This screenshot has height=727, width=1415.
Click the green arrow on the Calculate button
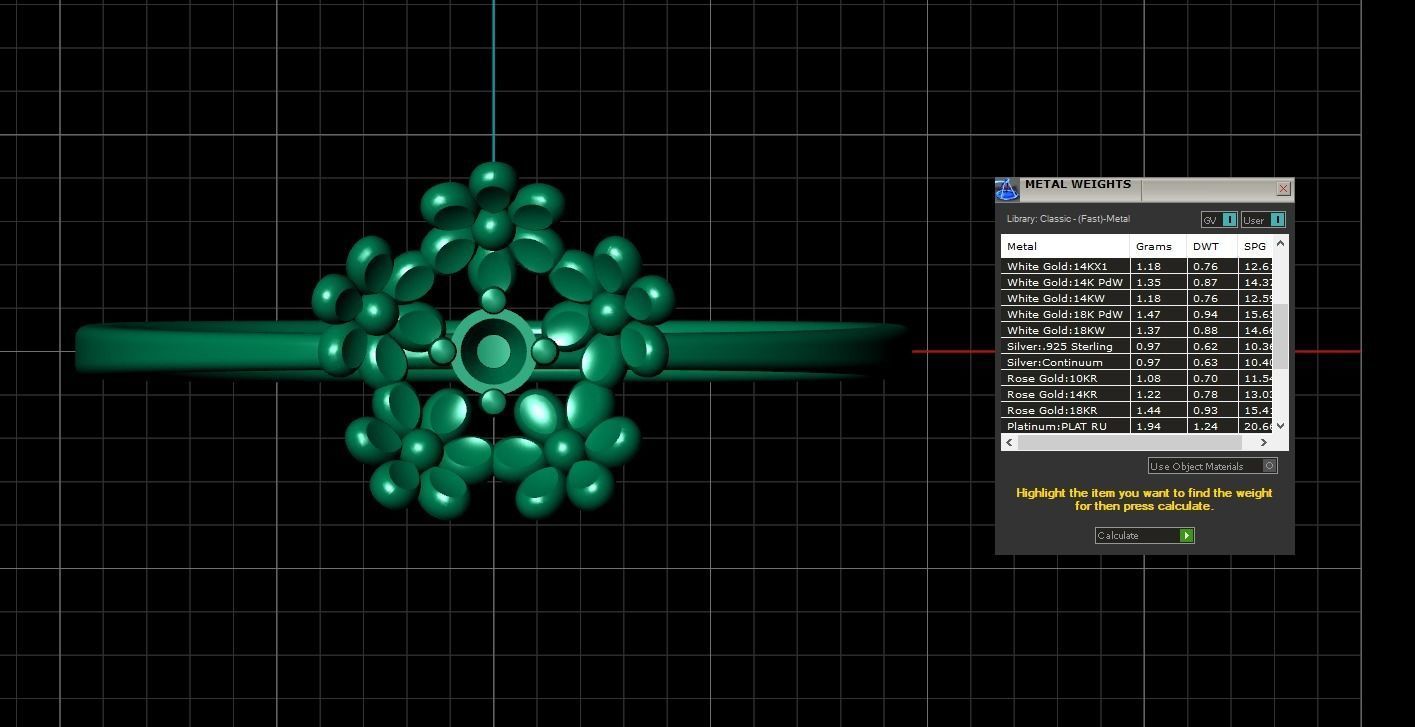[x=1186, y=535]
